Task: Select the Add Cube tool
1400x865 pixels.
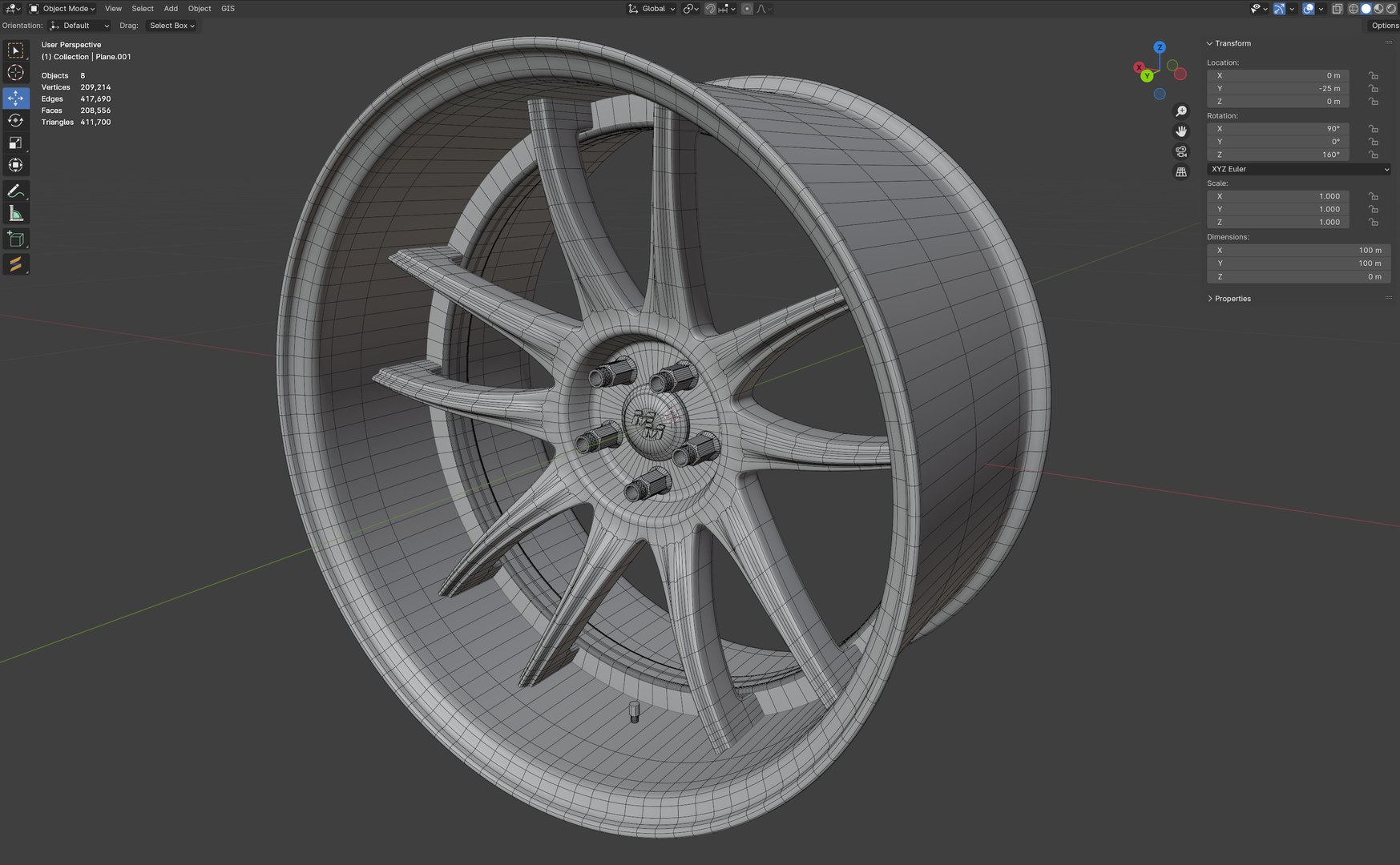Action: [x=15, y=239]
